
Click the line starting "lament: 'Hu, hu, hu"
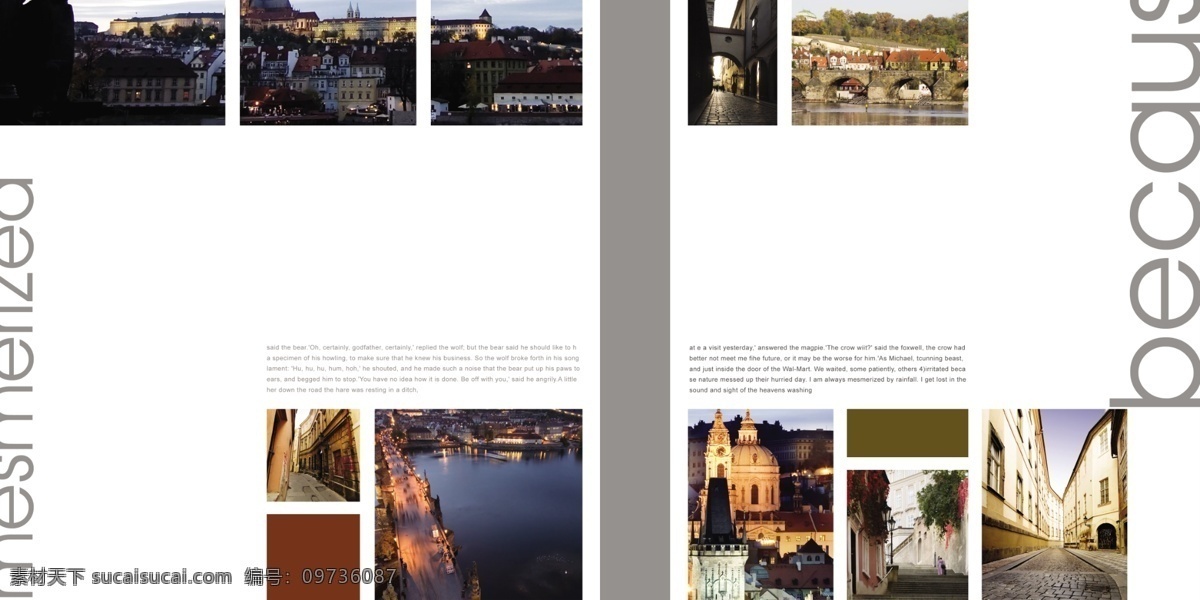click(423, 369)
